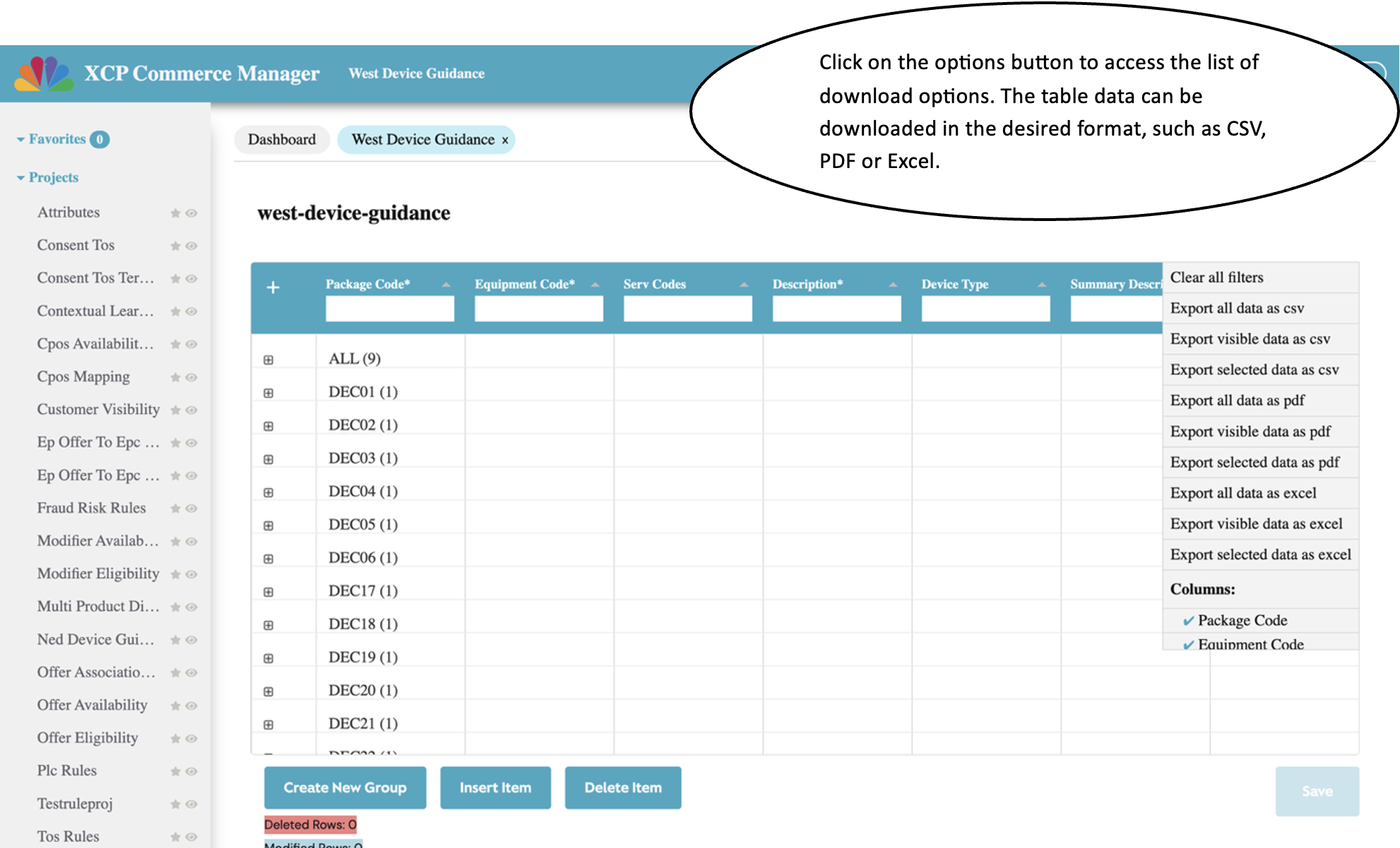Star the Modifier Eligibility project
The width and height of the screenshot is (1400, 848).
point(175,574)
